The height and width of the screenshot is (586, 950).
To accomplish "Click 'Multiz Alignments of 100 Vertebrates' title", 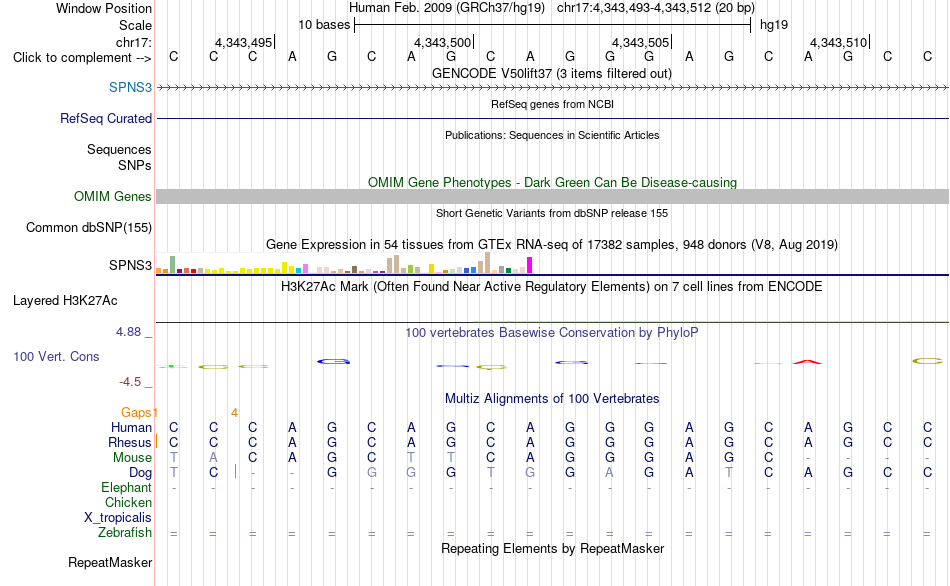I will tap(552, 398).
